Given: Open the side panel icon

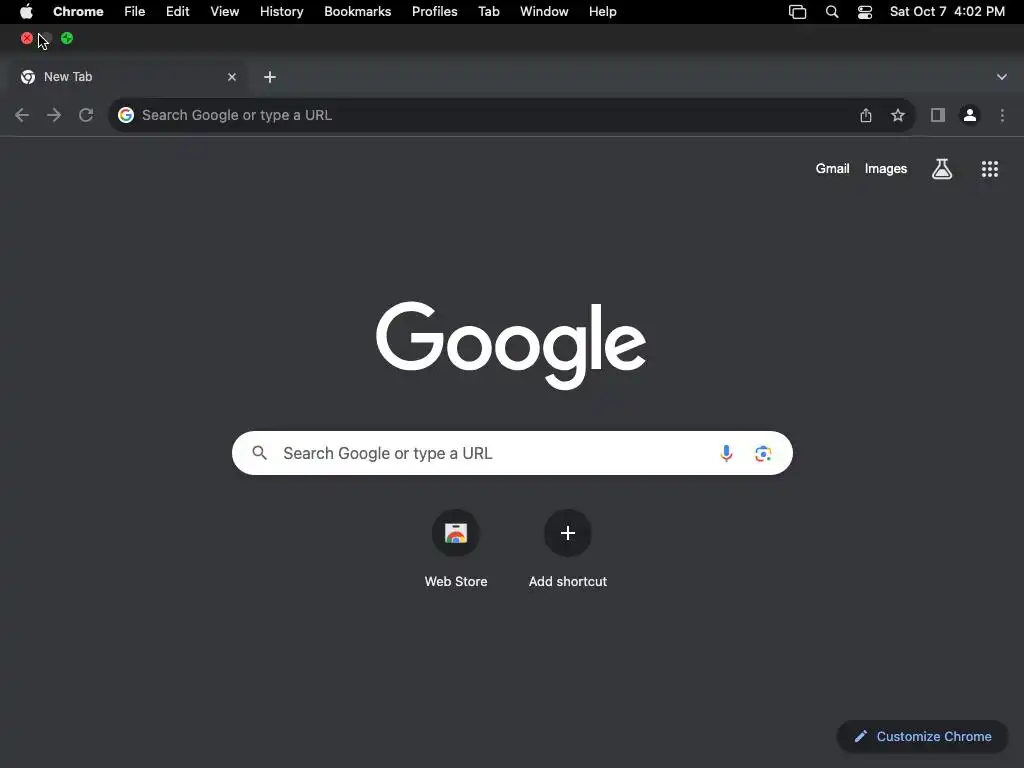Looking at the screenshot, I should 938,116.
